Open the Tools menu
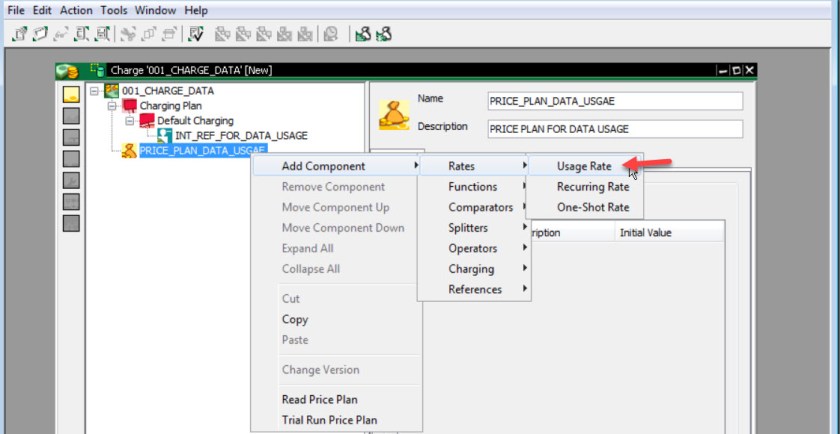The width and height of the screenshot is (840, 434). tap(114, 10)
